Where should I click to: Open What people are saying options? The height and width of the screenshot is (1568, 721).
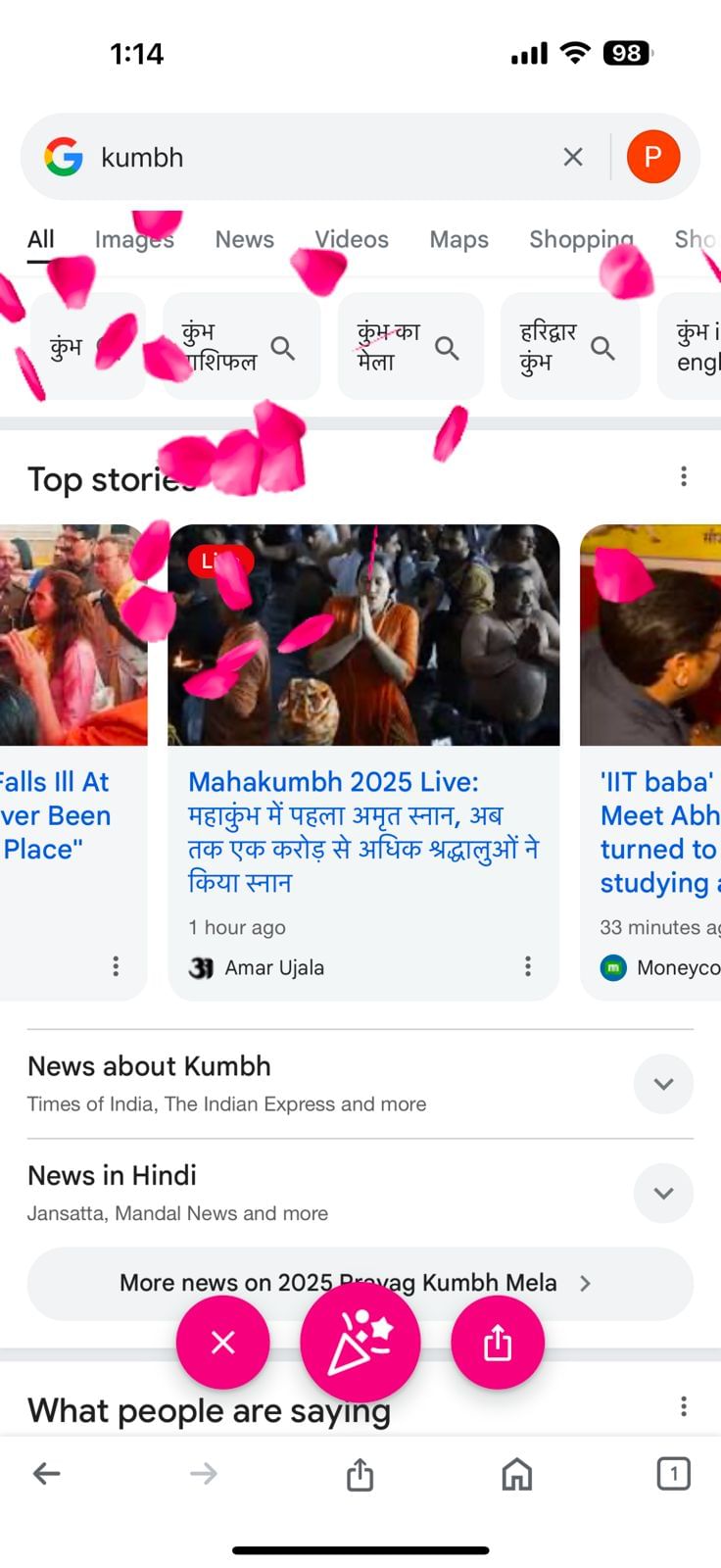(684, 1407)
